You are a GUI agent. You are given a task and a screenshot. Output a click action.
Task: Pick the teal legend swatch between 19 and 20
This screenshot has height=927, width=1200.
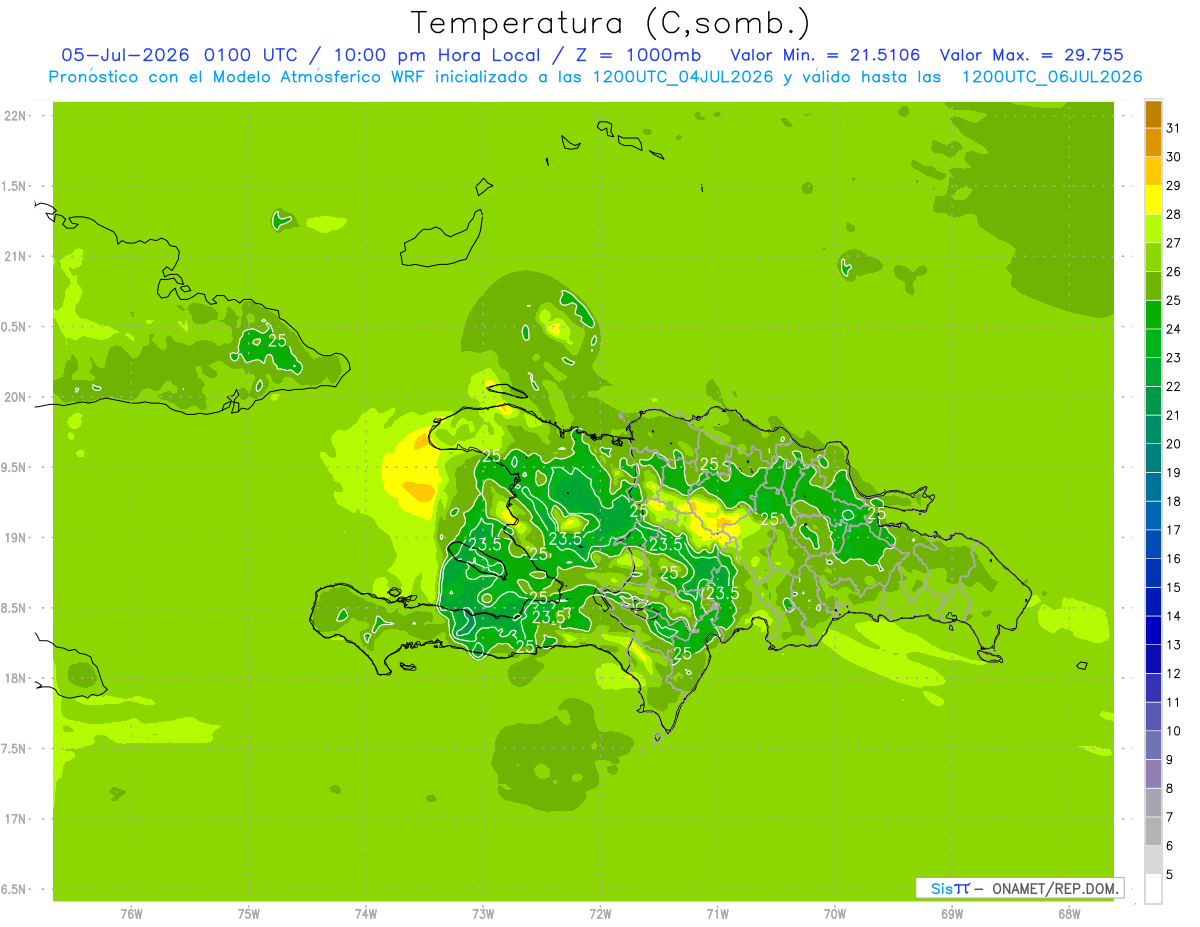coord(1153,459)
